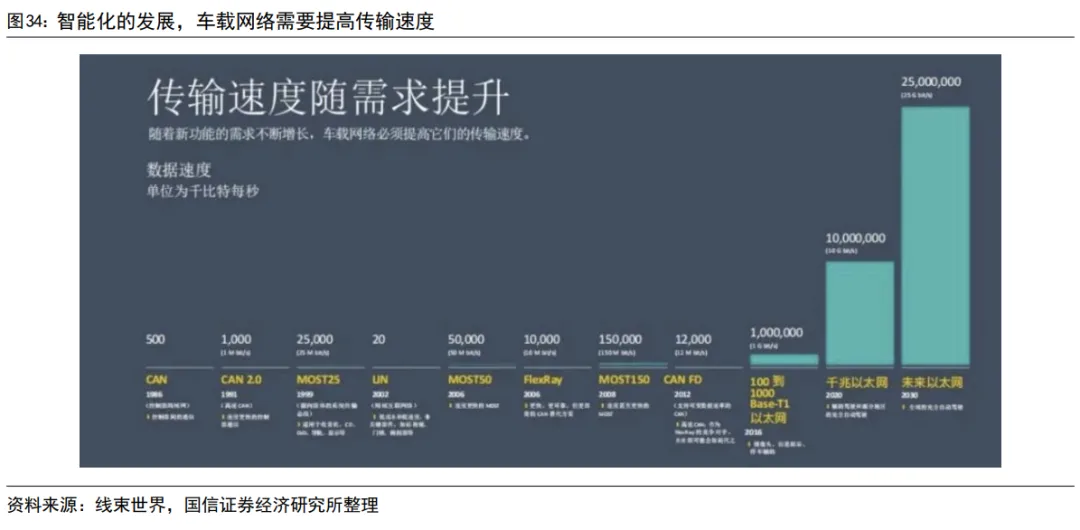The height and width of the screenshot is (530, 1080).
Task: Select the teal bar for 千兆以太网
Action: tap(860, 314)
